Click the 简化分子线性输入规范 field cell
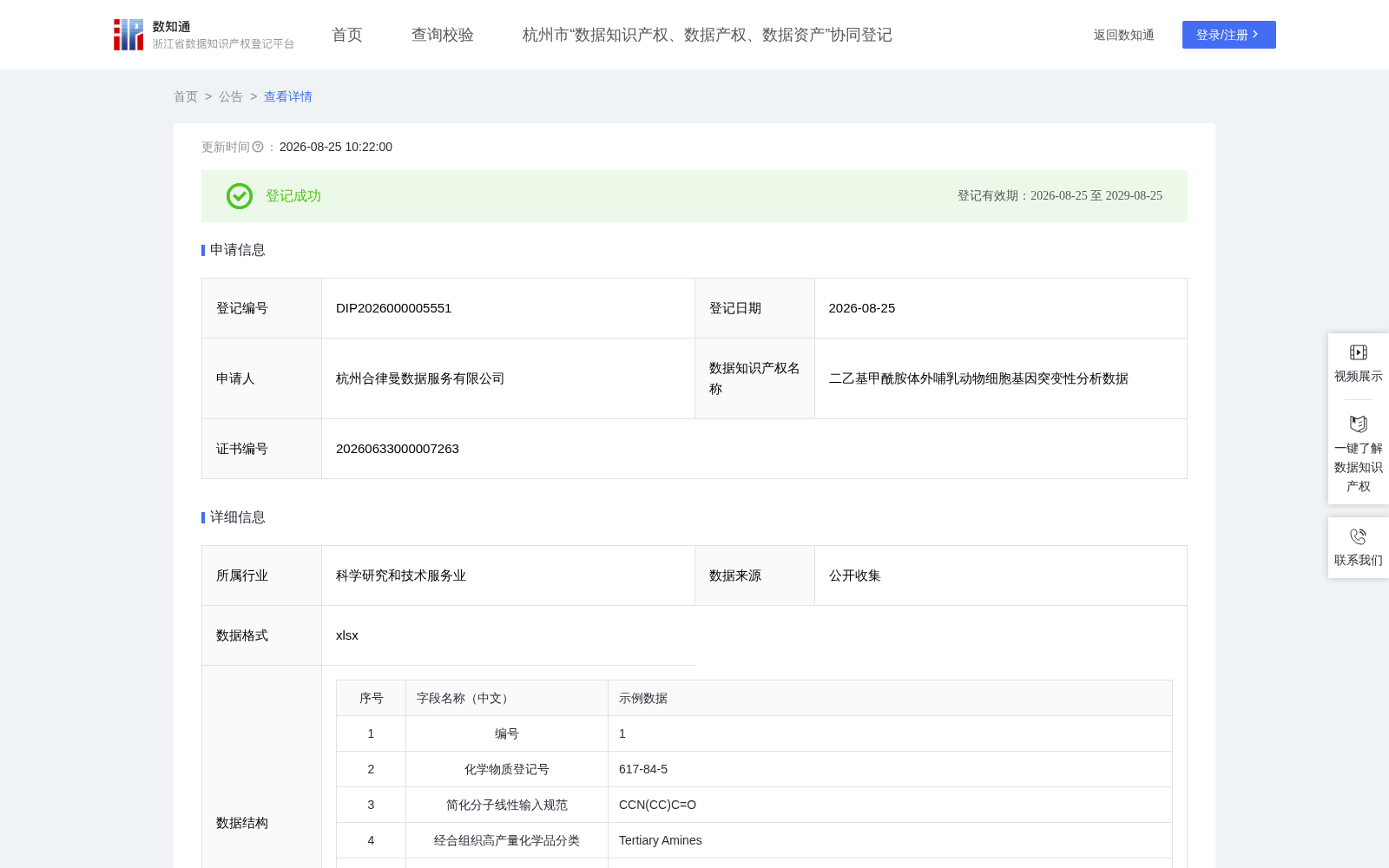Image resolution: width=1389 pixels, height=868 pixels. [507, 805]
